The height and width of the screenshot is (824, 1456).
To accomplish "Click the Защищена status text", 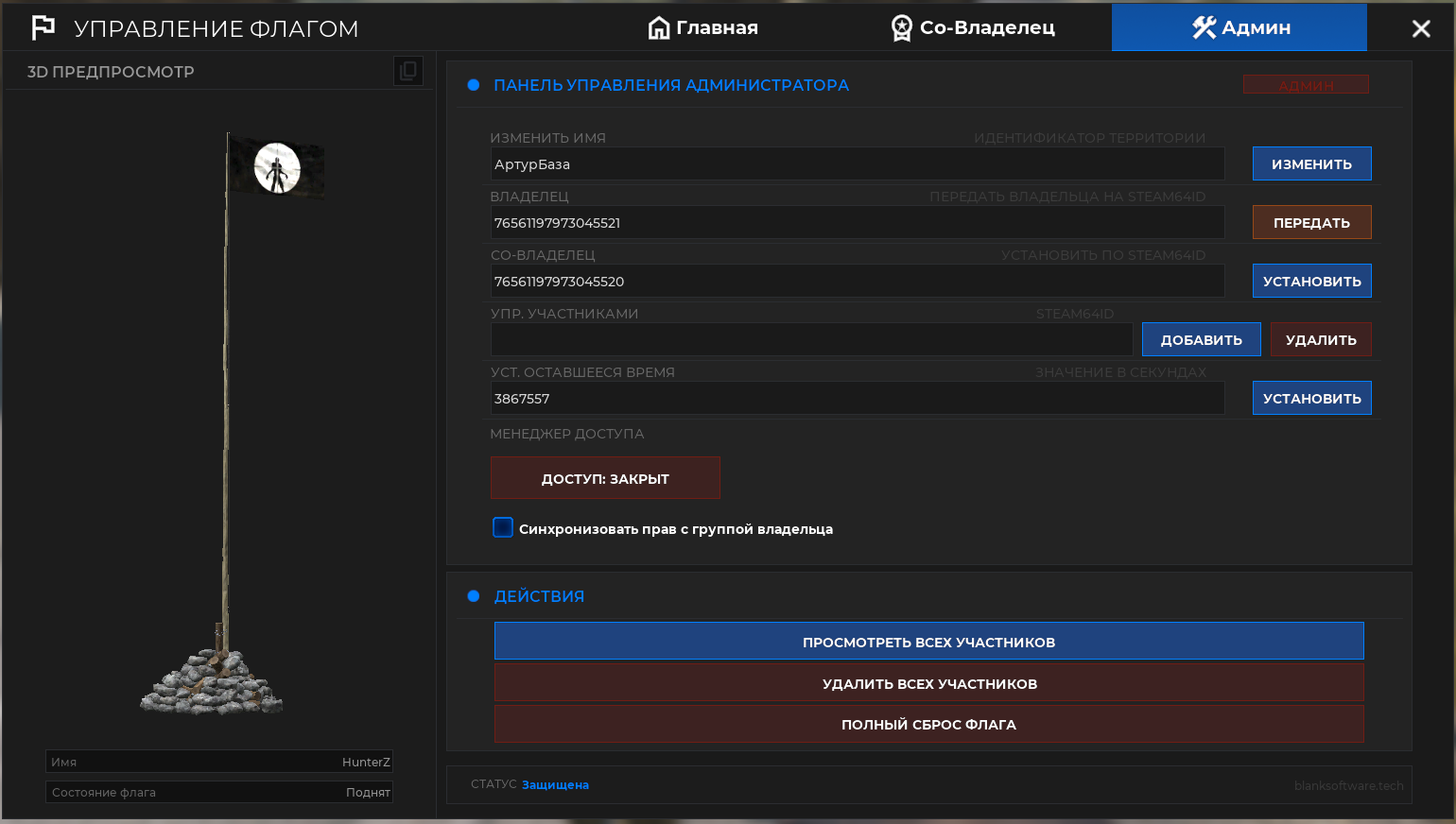I will click(555, 784).
